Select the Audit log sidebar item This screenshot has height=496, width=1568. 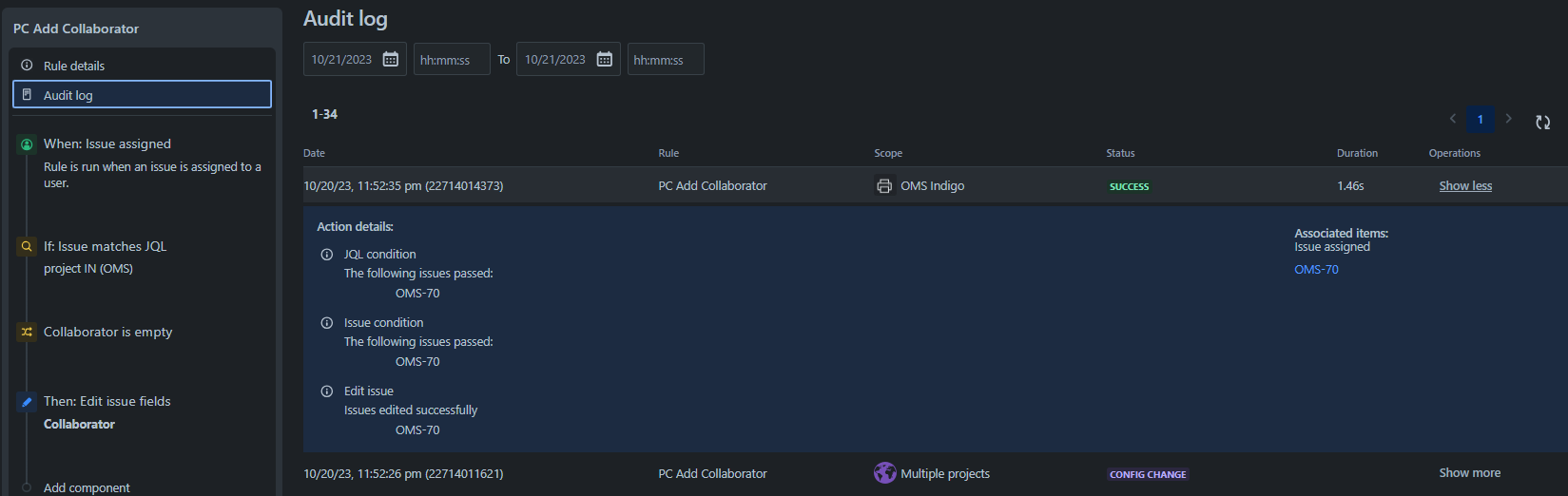point(142,95)
